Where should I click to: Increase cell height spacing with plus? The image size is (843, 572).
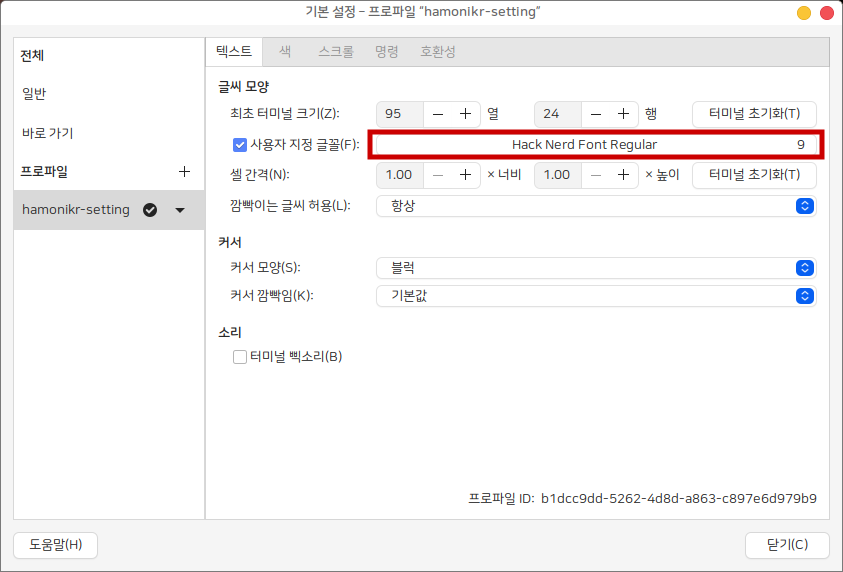pos(623,175)
